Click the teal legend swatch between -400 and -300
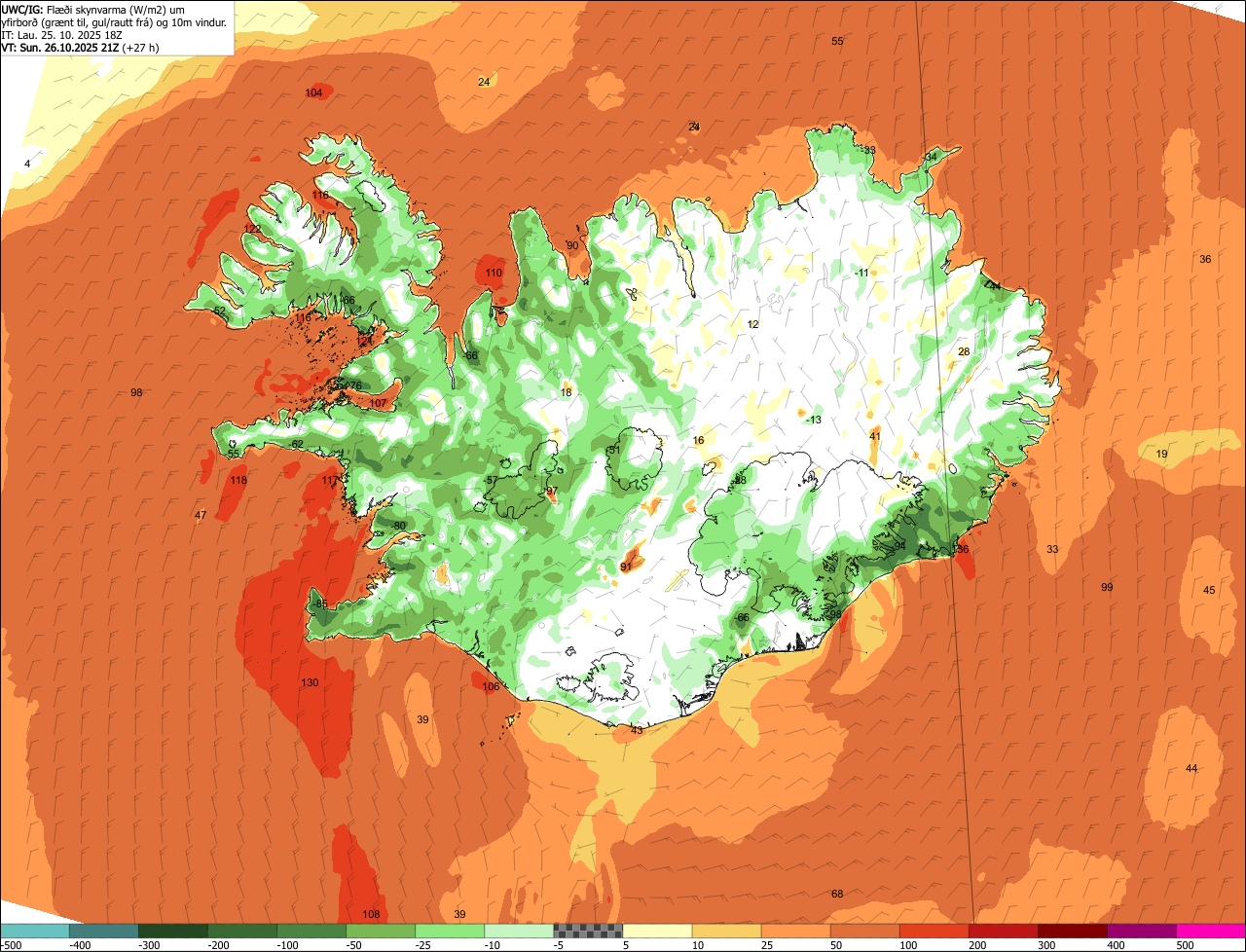Viewport: 1246px width, 952px height. (x=104, y=931)
